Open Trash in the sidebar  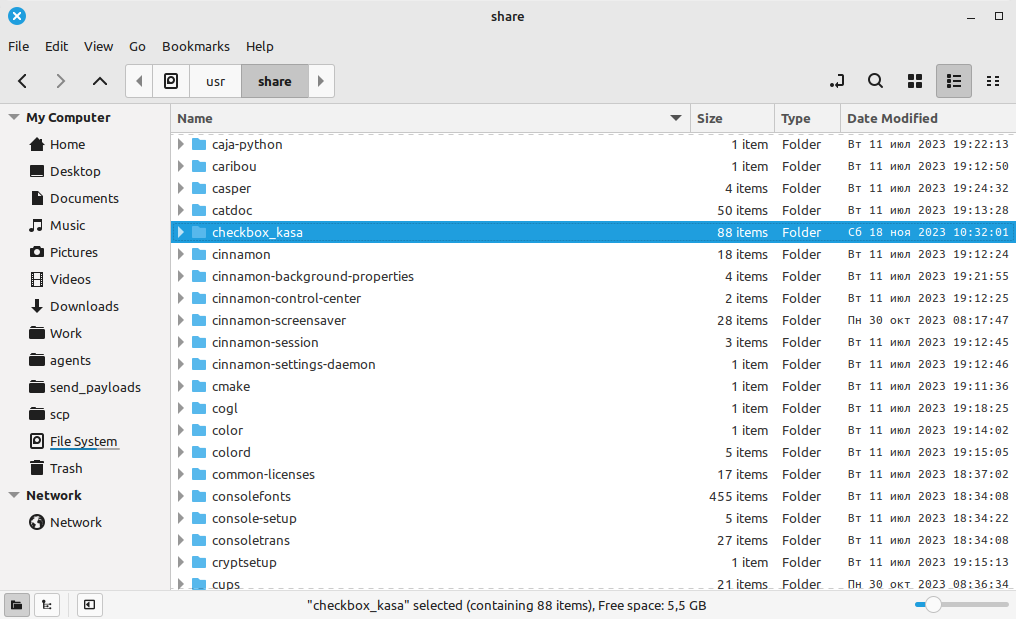pos(66,468)
